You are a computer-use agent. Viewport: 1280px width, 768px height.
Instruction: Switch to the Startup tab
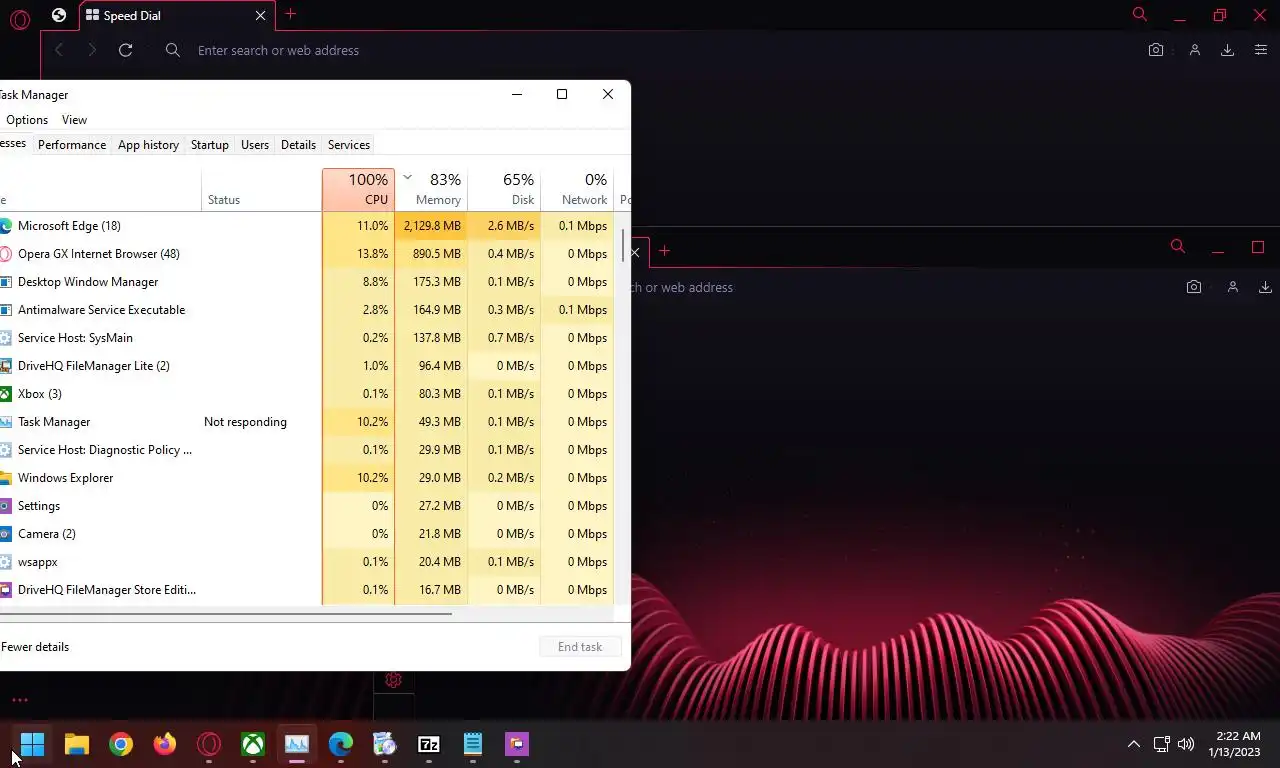tap(210, 145)
